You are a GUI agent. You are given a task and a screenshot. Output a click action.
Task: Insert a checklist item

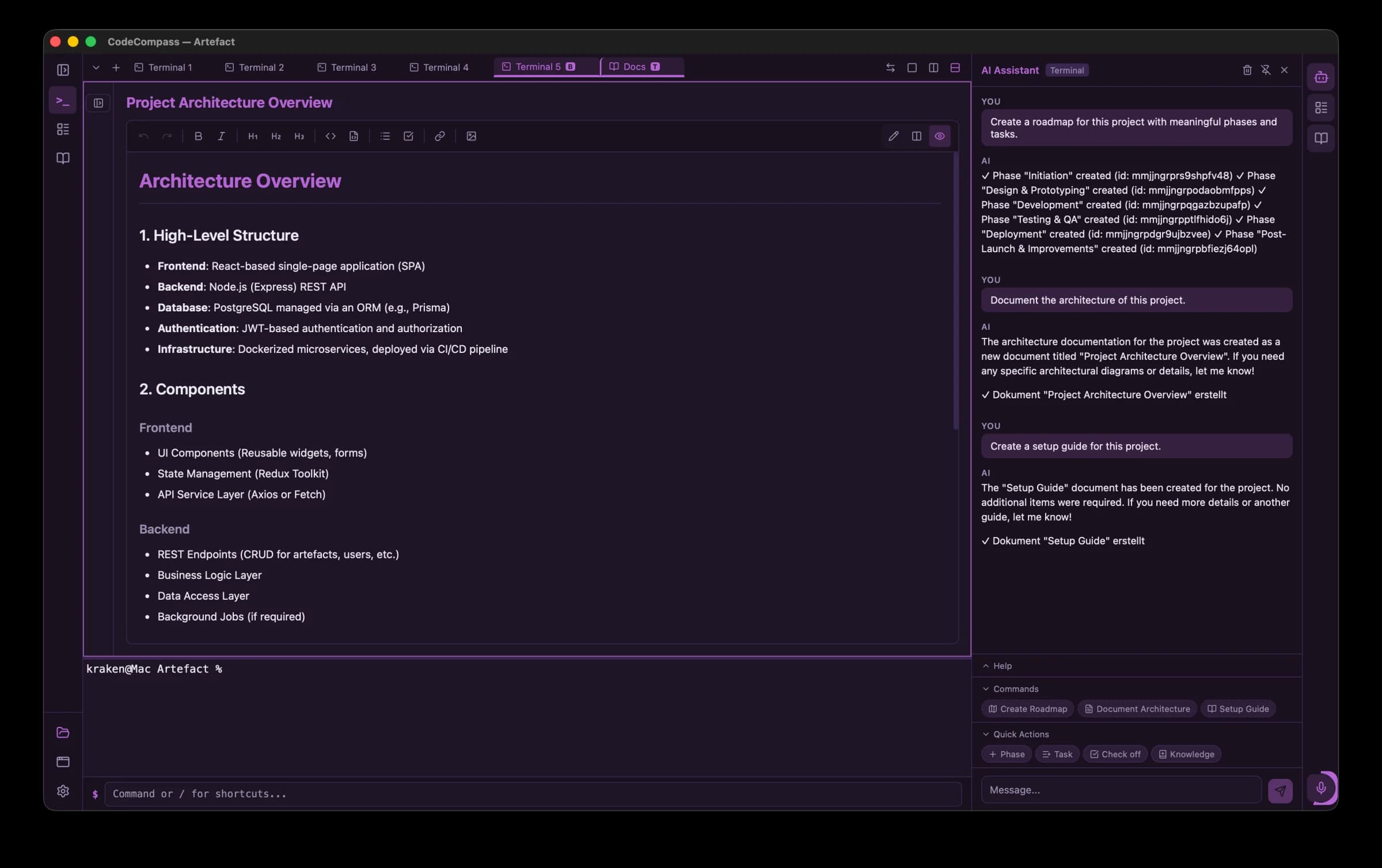[x=408, y=136]
